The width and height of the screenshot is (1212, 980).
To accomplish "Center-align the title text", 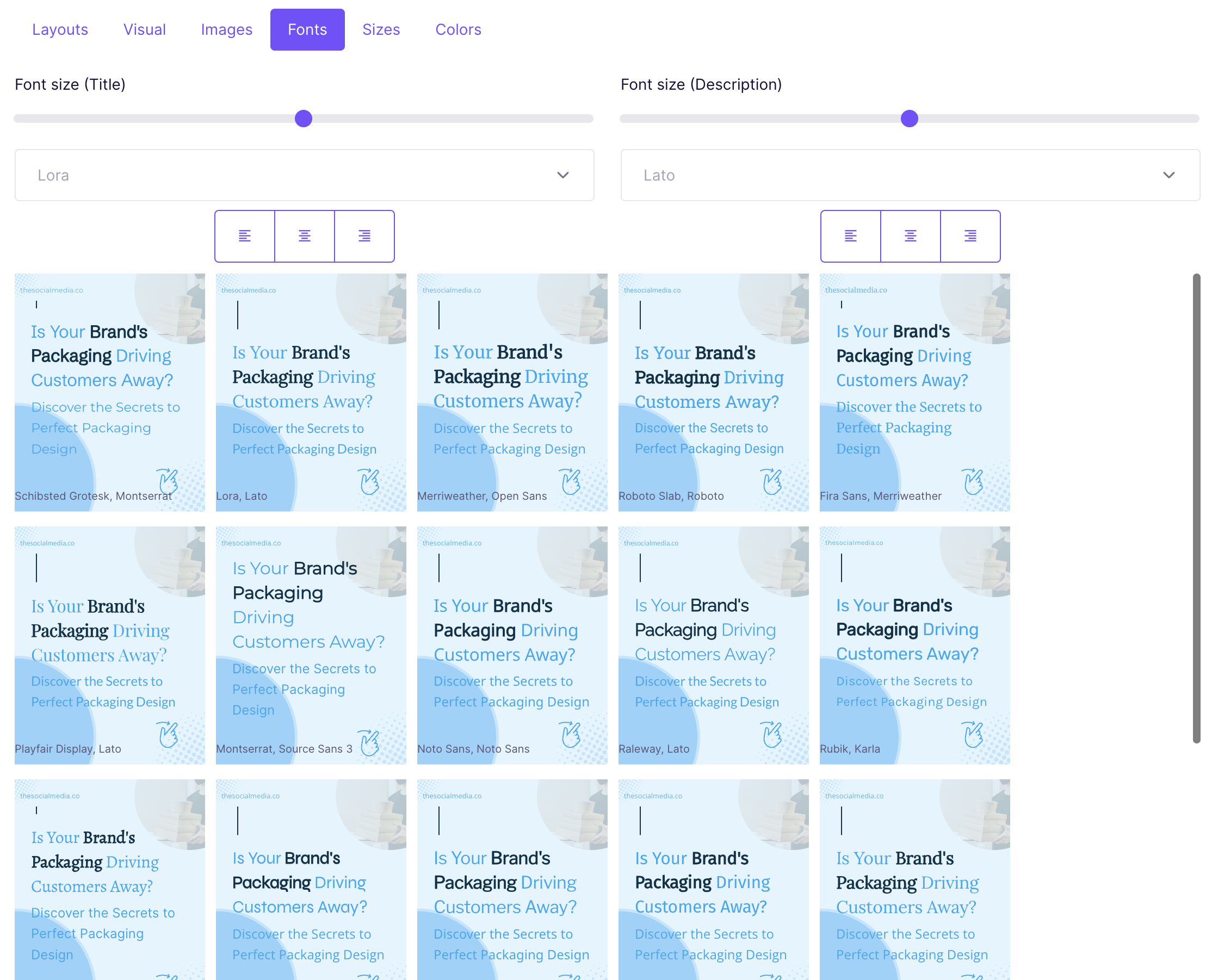I will (x=304, y=236).
